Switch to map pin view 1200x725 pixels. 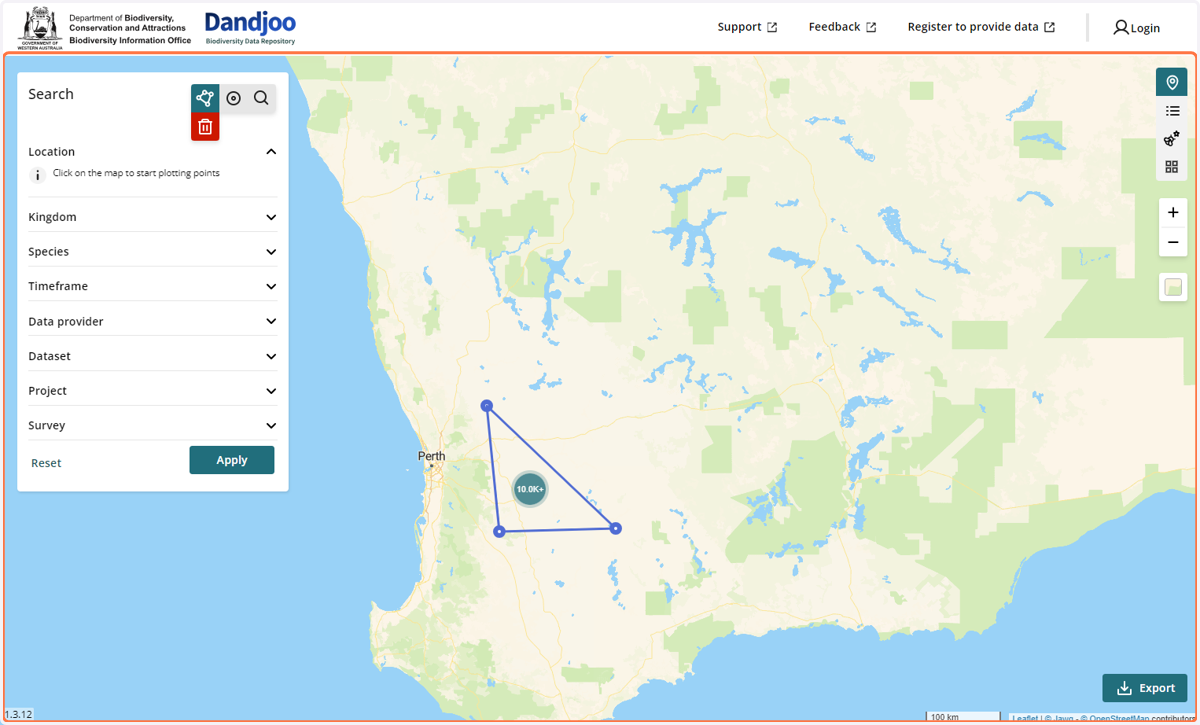1172,82
